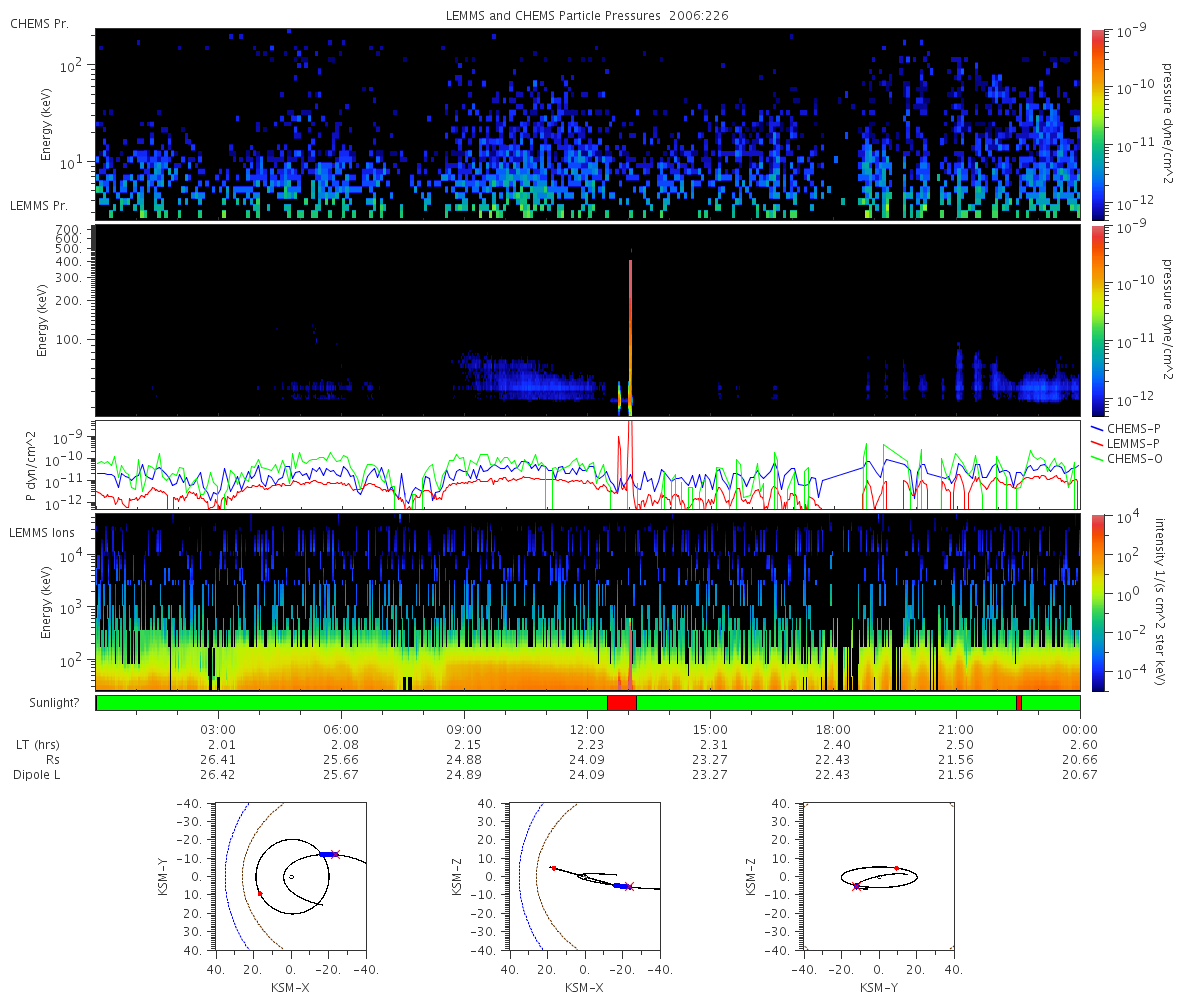This screenshot has height=1000, width=1200.
Task: Click the LEMMS pressure color bar in second panel
Action: pyautogui.click(x=1099, y=320)
